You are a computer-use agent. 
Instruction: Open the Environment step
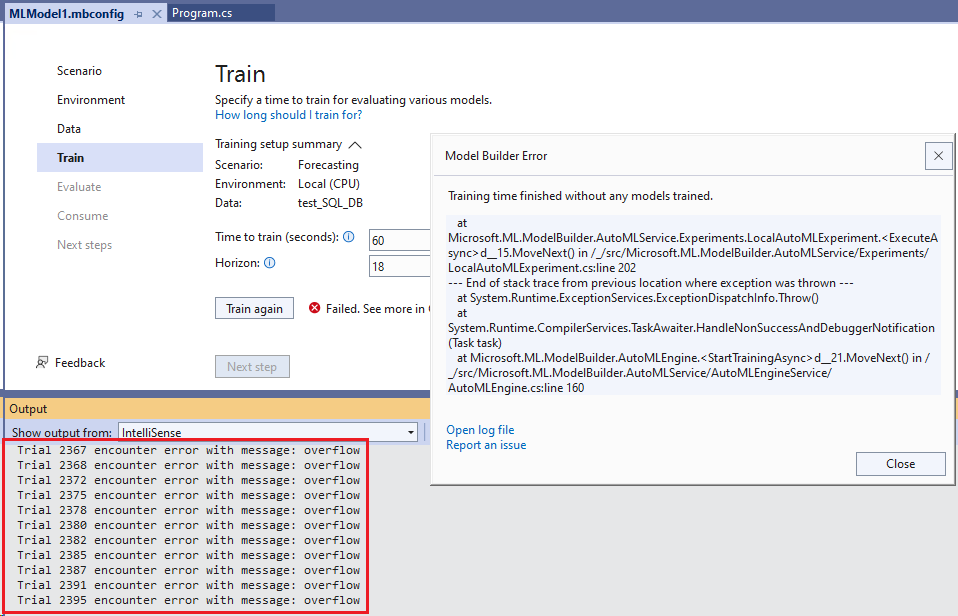(x=91, y=100)
